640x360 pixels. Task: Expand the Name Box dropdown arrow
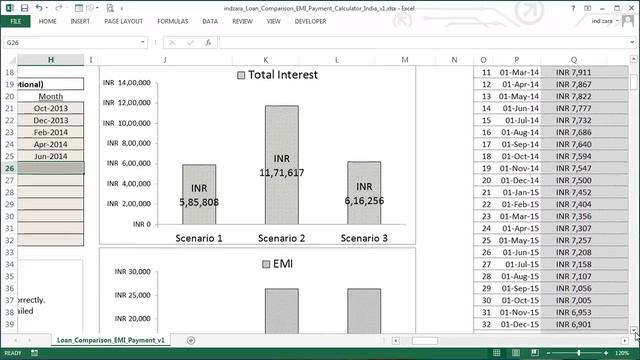[142, 42]
